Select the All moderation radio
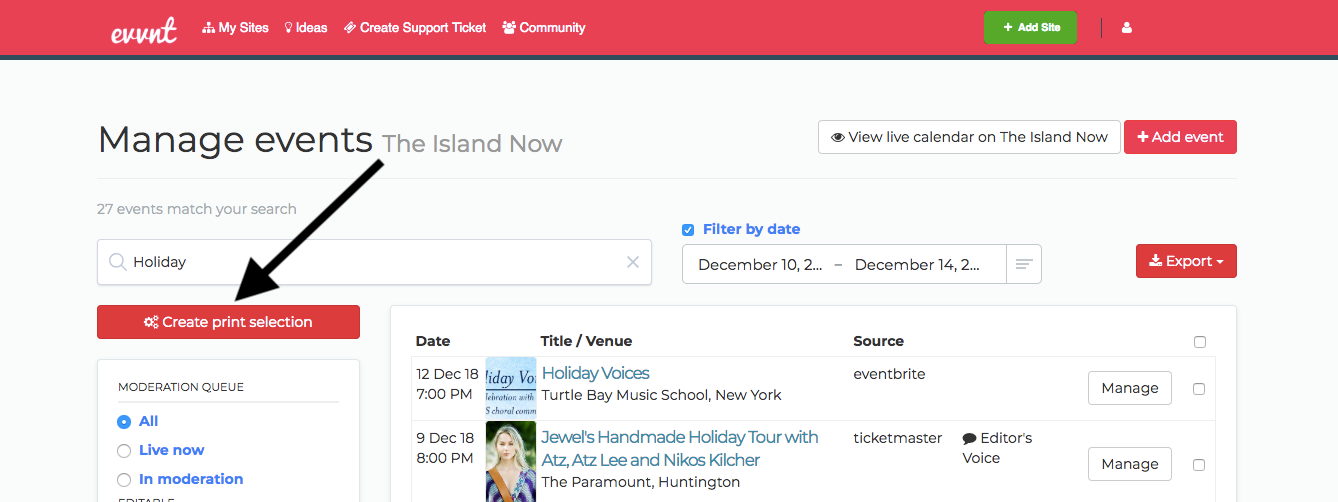1338x502 pixels. pos(124,422)
